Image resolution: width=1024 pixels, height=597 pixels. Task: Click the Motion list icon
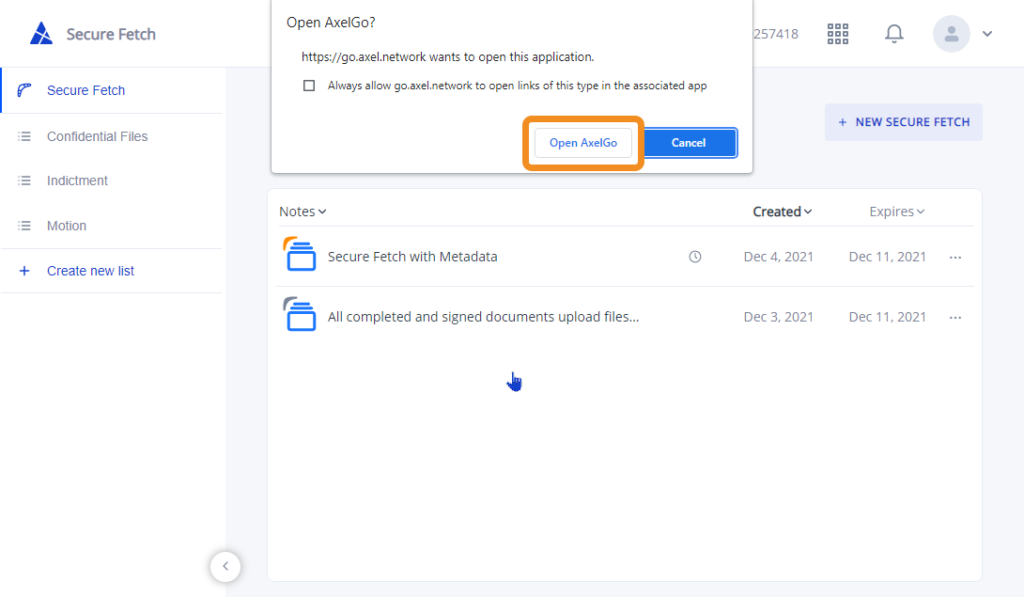24,226
